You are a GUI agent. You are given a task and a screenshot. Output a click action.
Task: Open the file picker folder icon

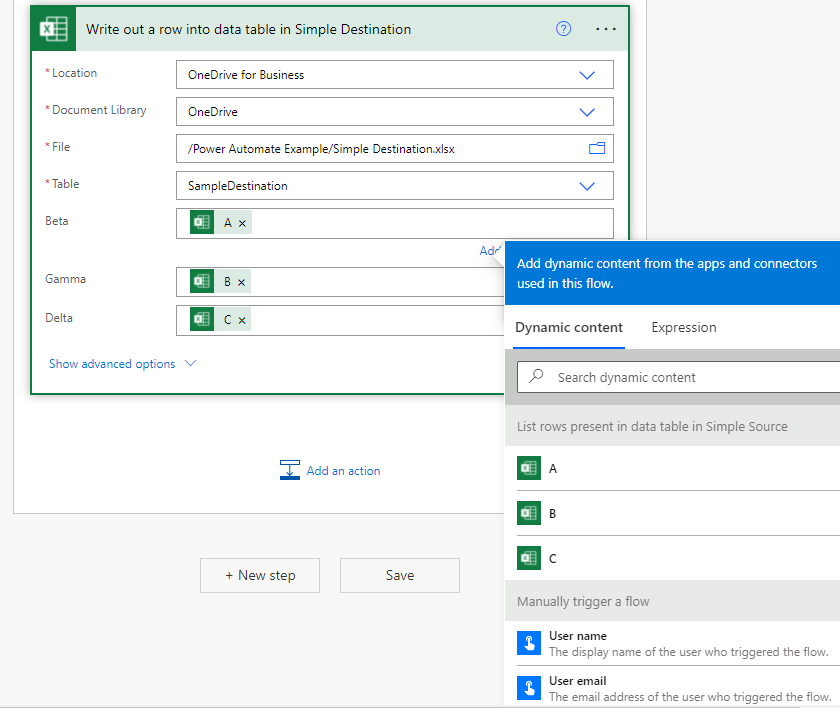pyautogui.click(x=597, y=148)
